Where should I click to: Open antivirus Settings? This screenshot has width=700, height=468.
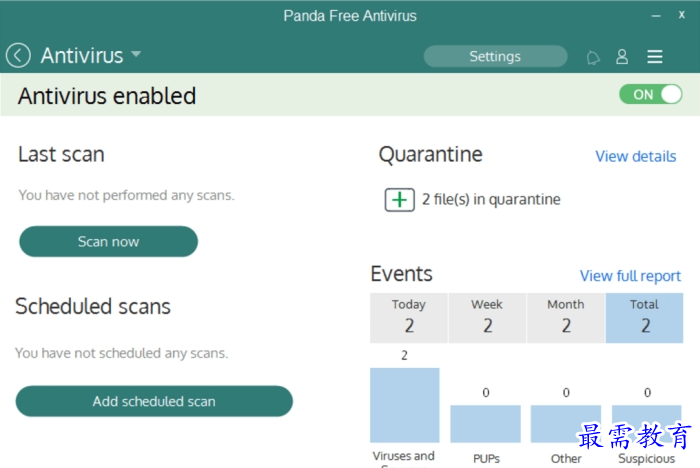pos(495,56)
